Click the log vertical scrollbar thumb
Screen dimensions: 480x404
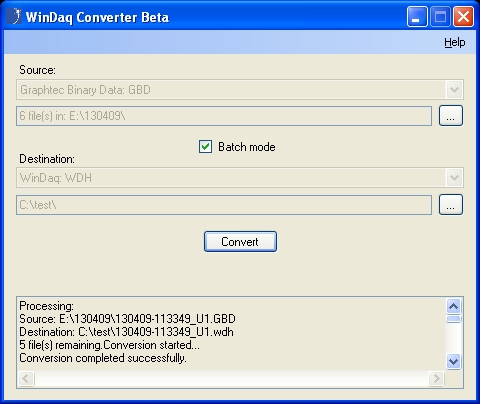coord(454,319)
